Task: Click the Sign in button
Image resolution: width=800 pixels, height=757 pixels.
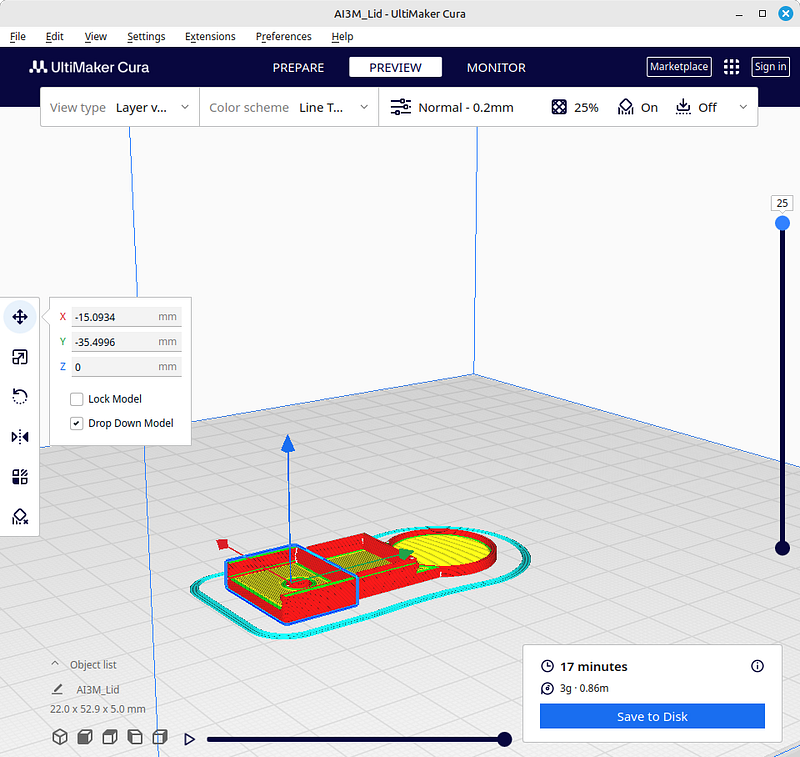Action: (770, 67)
